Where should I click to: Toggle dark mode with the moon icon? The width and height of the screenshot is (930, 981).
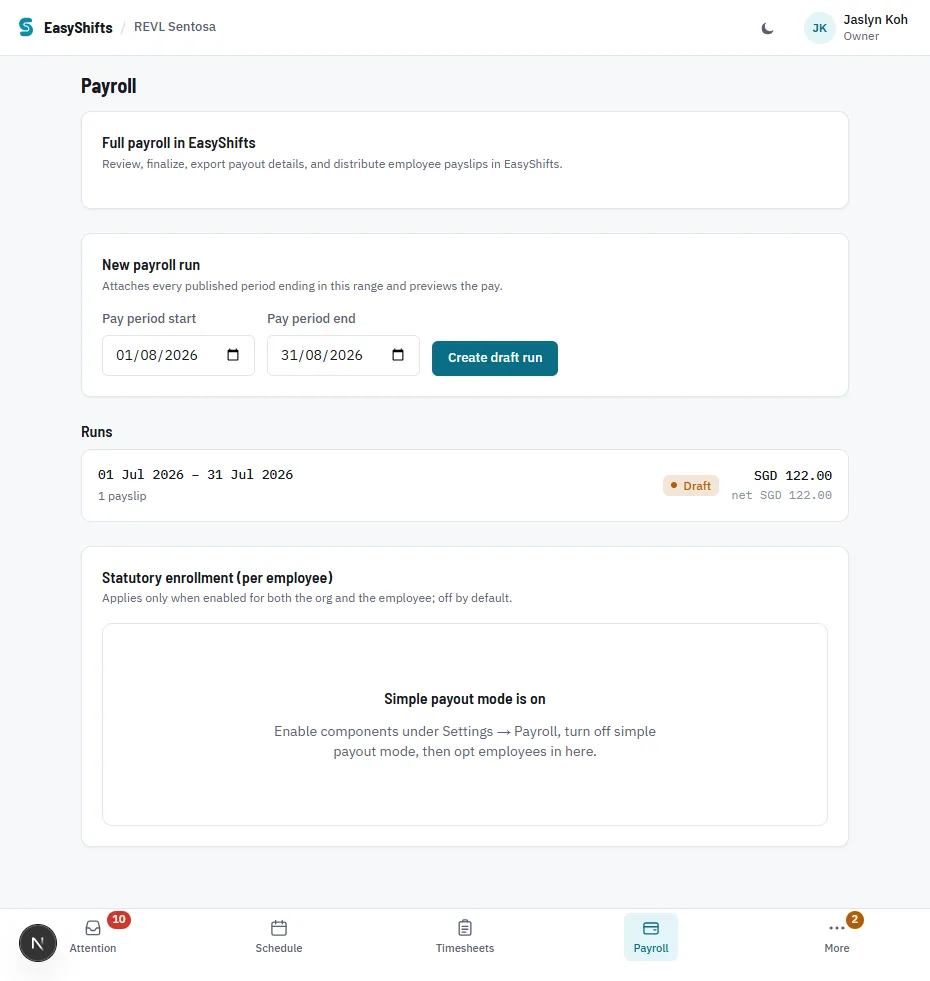click(767, 28)
